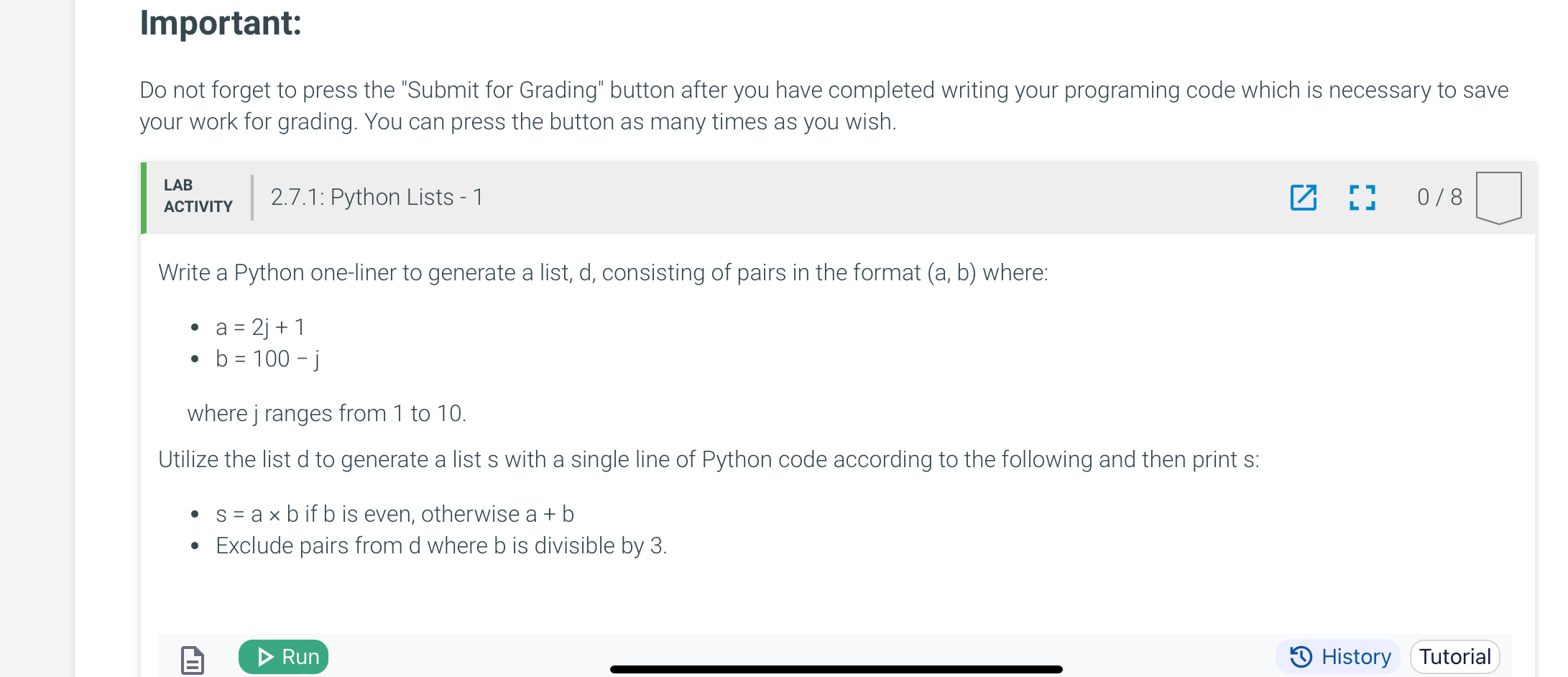Toggle the activity completion checkmark shield
Viewport: 1568px width, 677px height.
(x=1499, y=198)
